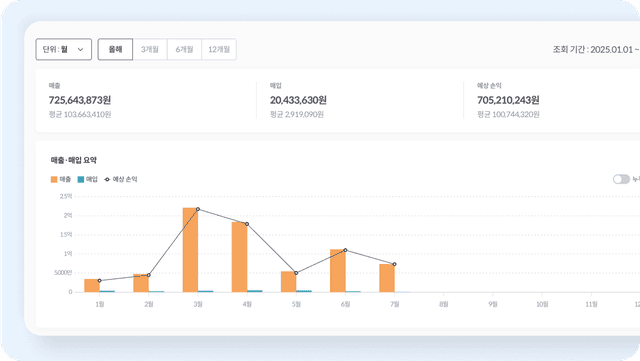This screenshot has height=361, width=640.
Task: Click the 20,433,630원 purchase total
Action: coord(298,100)
